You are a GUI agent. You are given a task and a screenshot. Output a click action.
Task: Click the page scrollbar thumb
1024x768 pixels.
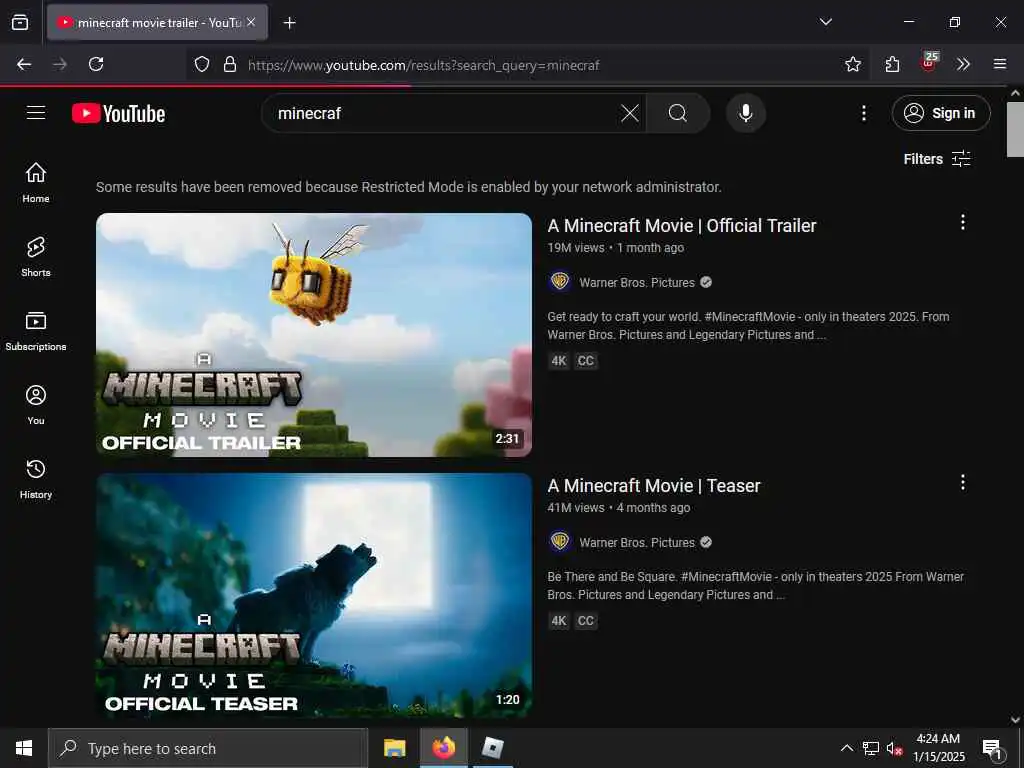click(1015, 129)
